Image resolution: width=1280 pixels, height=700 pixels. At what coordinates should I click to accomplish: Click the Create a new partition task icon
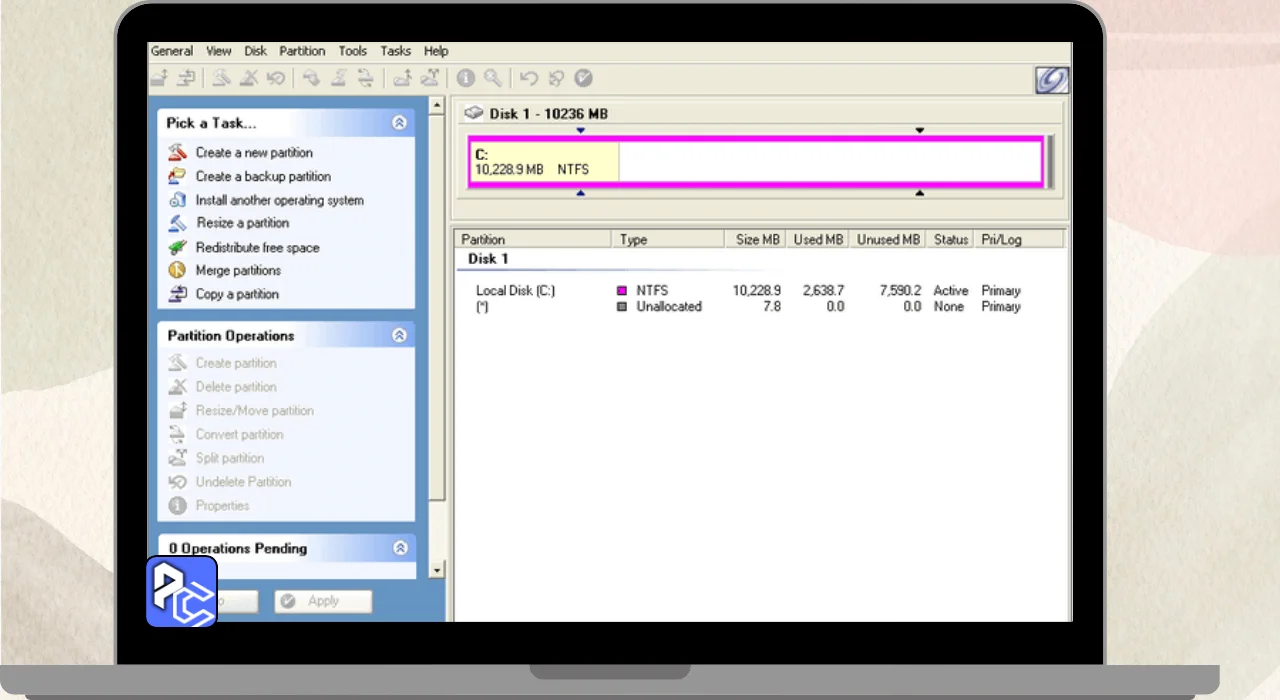pos(178,152)
